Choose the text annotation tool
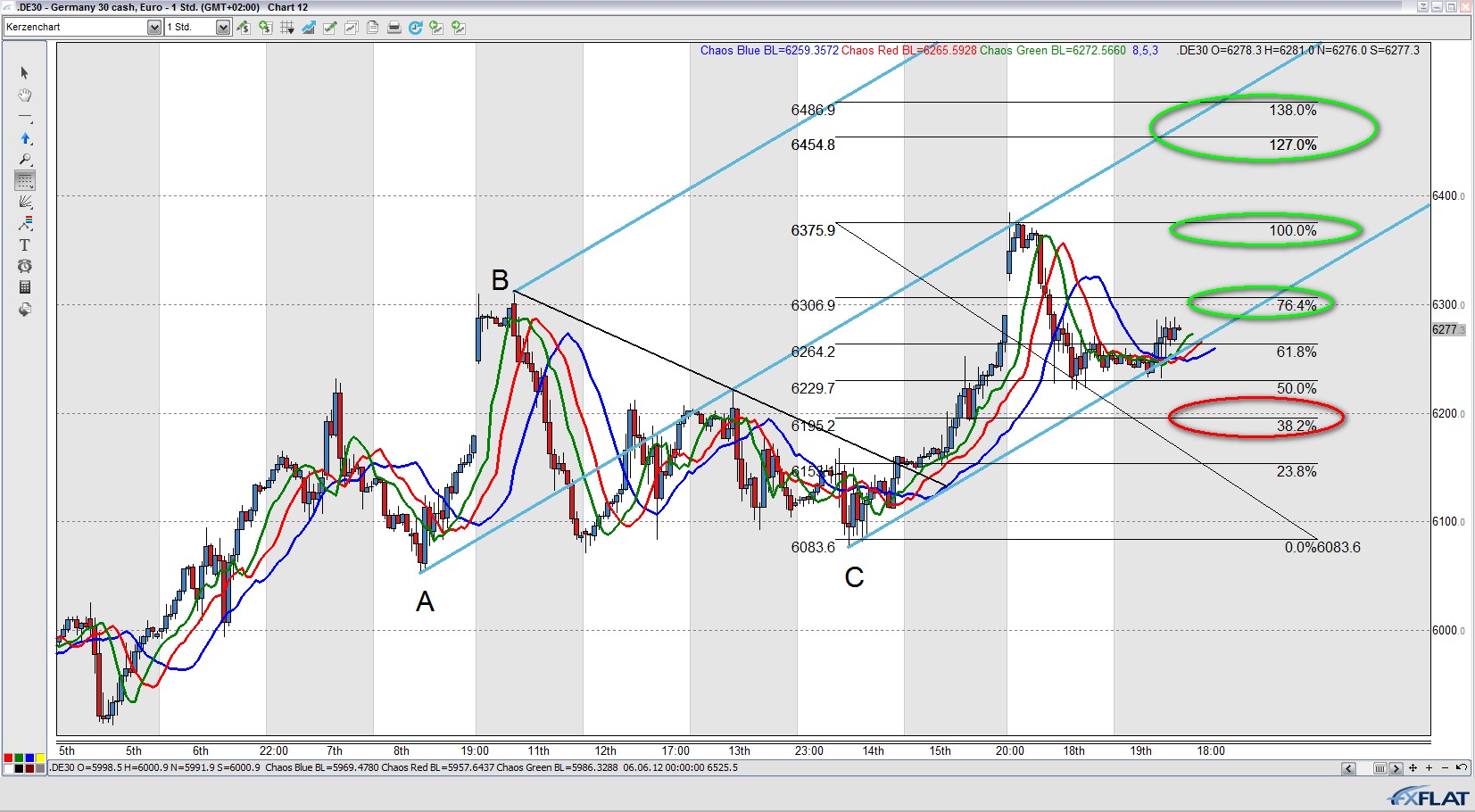Viewport: 1475px width, 812px height. click(x=25, y=244)
